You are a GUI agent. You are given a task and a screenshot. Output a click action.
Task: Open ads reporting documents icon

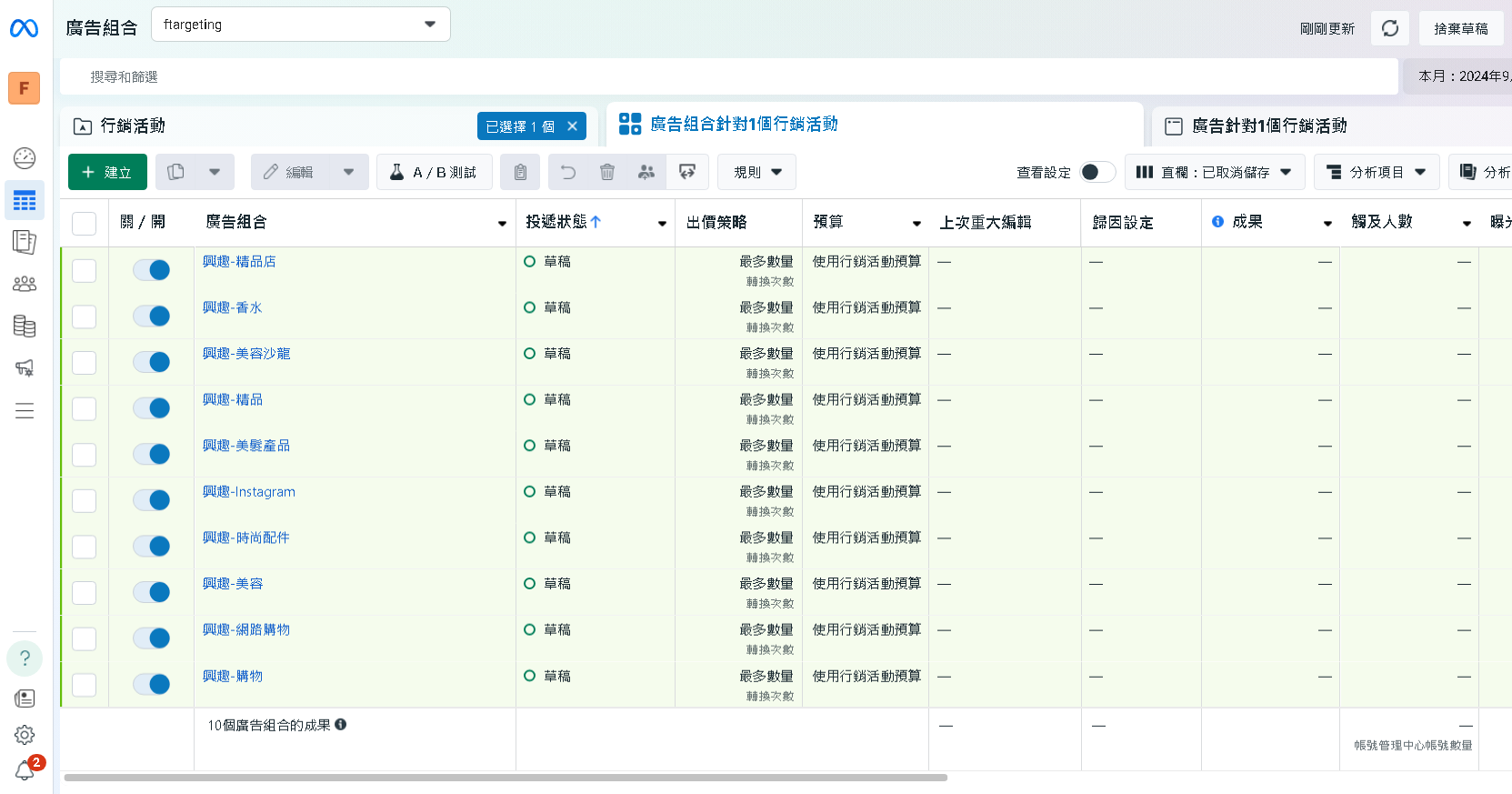(x=25, y=242)
